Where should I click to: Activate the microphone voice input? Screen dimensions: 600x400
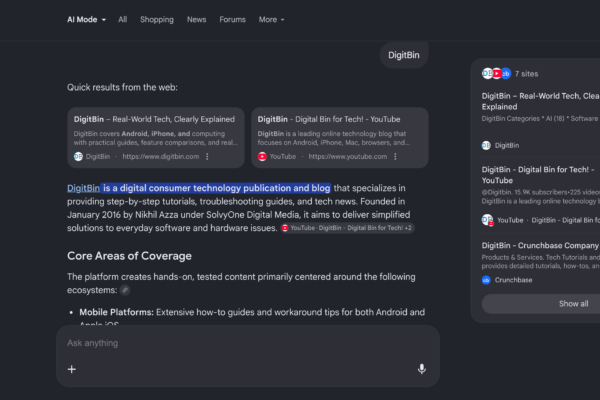click(422, 369)
